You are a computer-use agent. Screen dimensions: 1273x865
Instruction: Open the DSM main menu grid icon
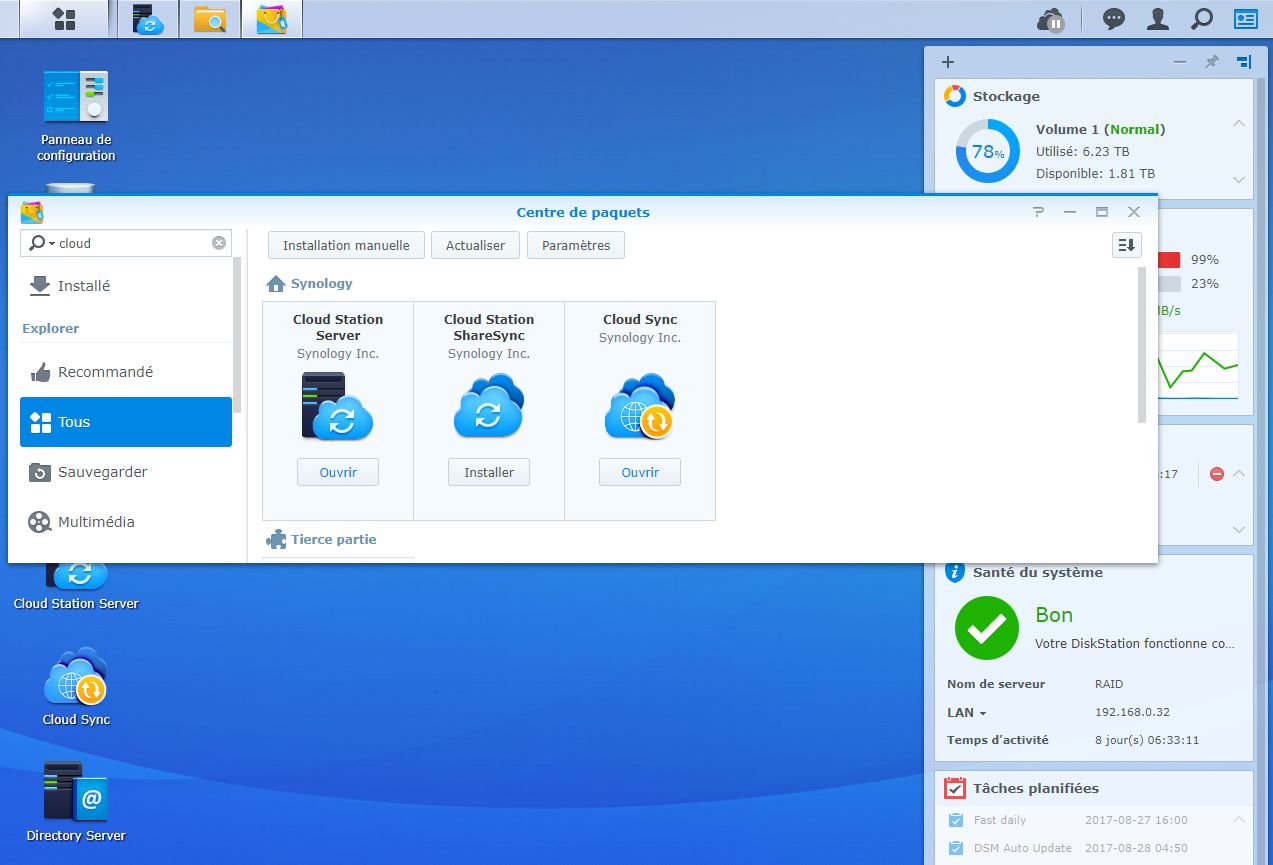(64, 19)
